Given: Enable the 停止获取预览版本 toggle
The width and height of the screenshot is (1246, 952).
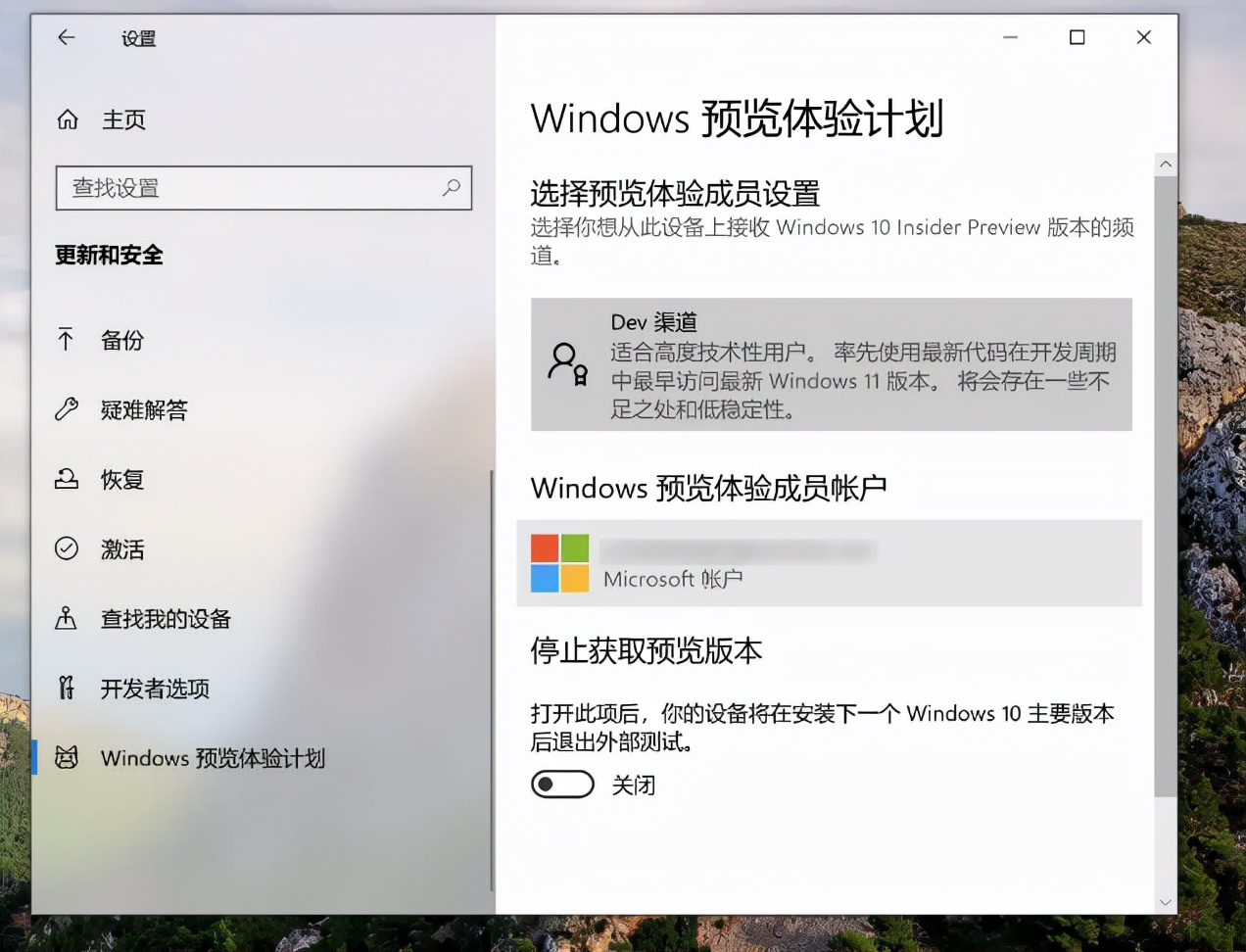Looking at the screenshot, I should coord(562,785).
